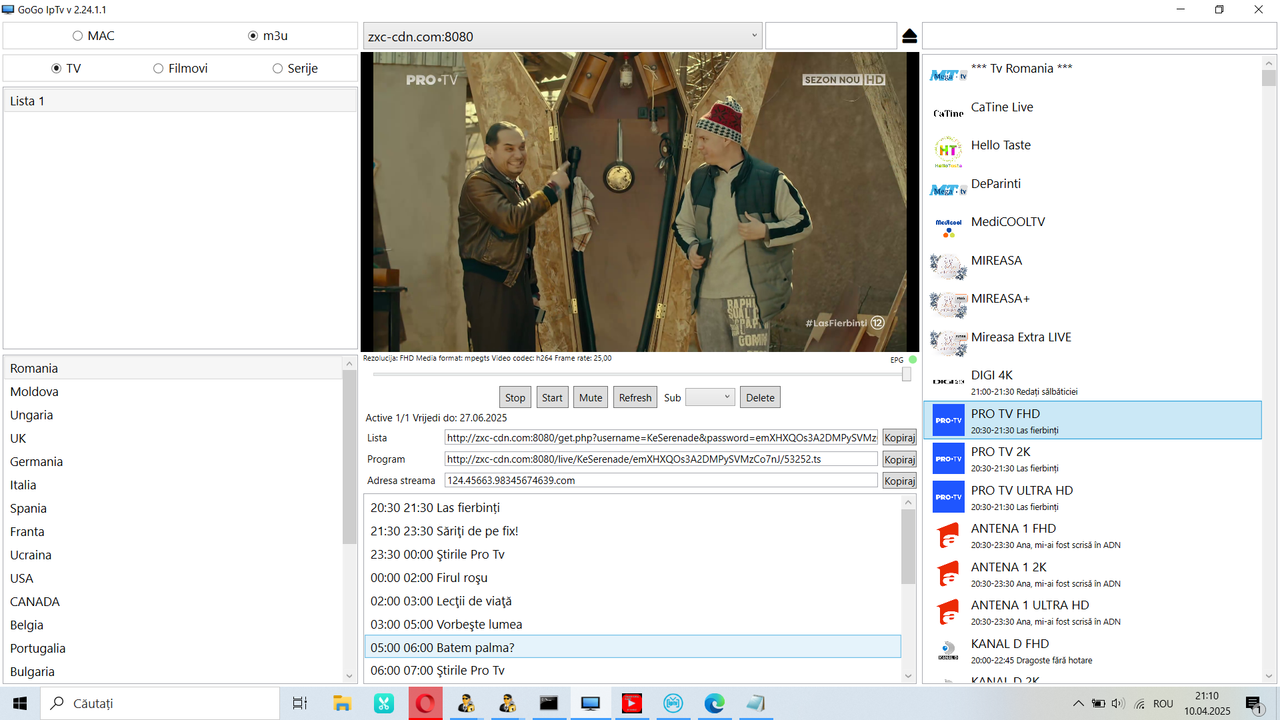Click the Stop playback button

tap(515, 397)
